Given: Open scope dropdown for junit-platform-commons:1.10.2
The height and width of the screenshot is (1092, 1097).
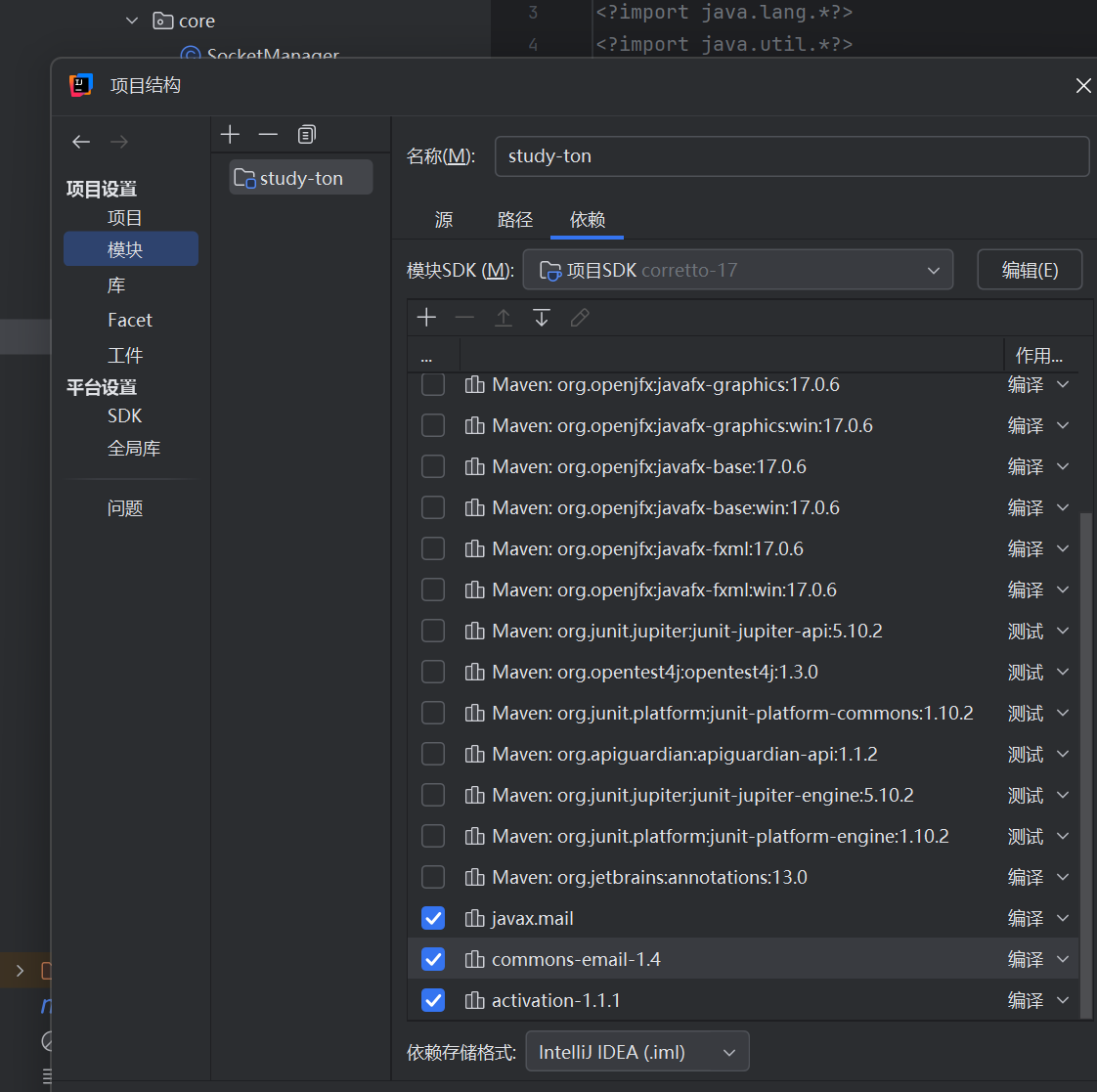Looking at the screenshot, I should click(x=1062, y=713).
